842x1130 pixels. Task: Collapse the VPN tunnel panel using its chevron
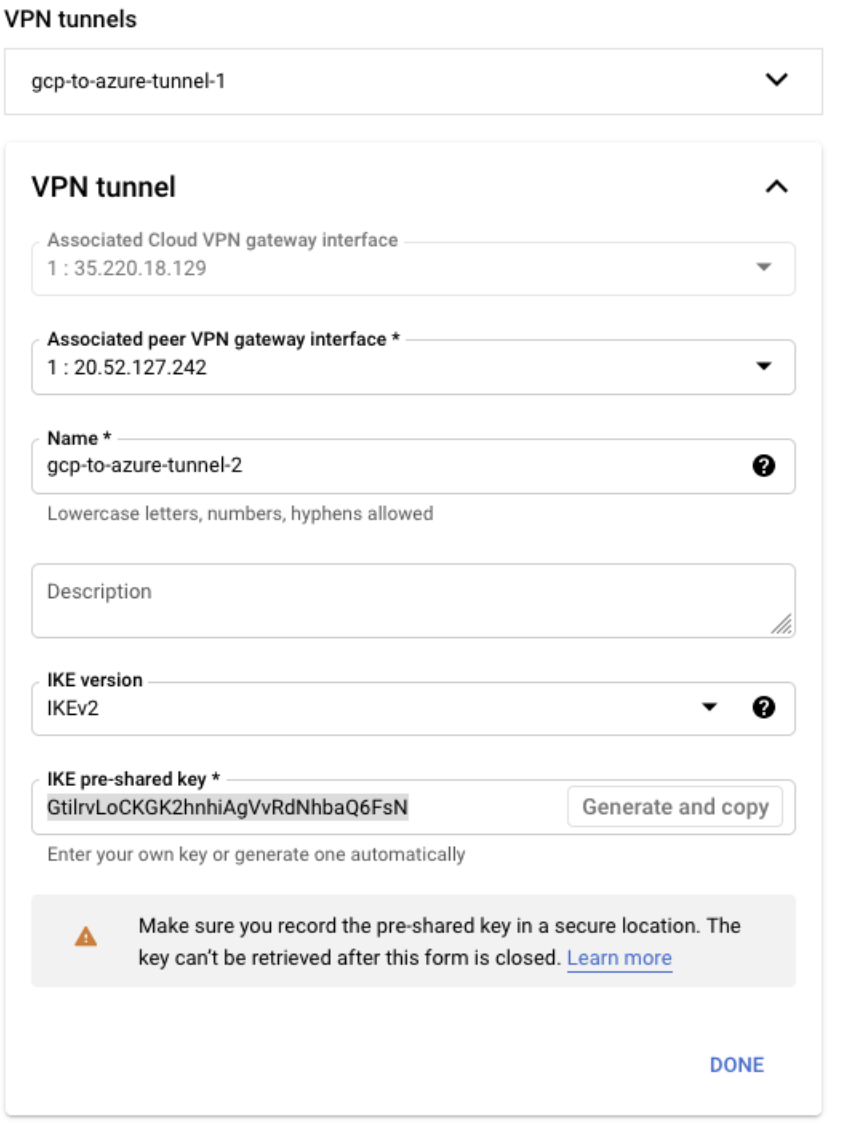(776, 187)
